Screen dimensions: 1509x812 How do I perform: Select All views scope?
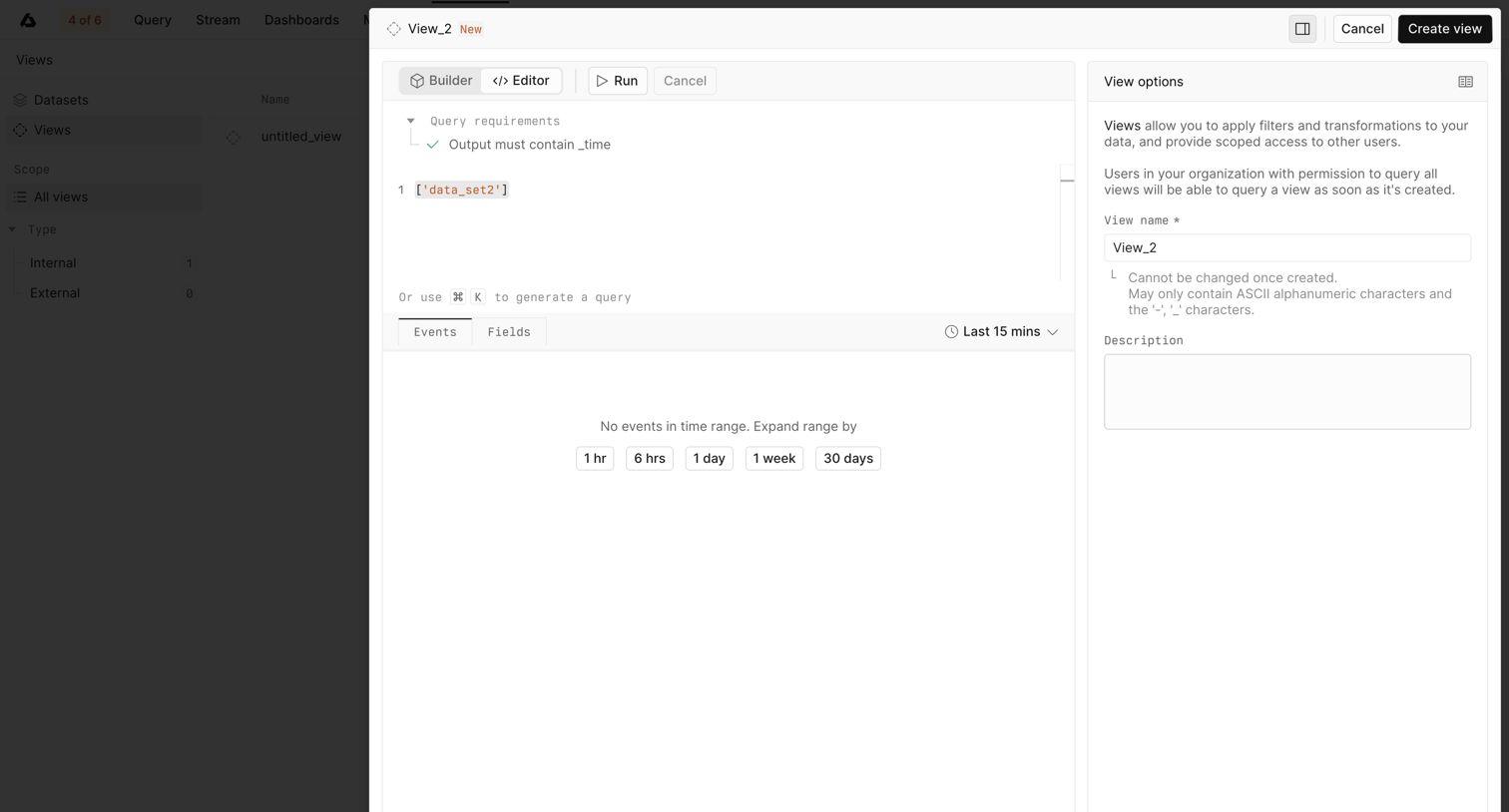coord(104,197)
